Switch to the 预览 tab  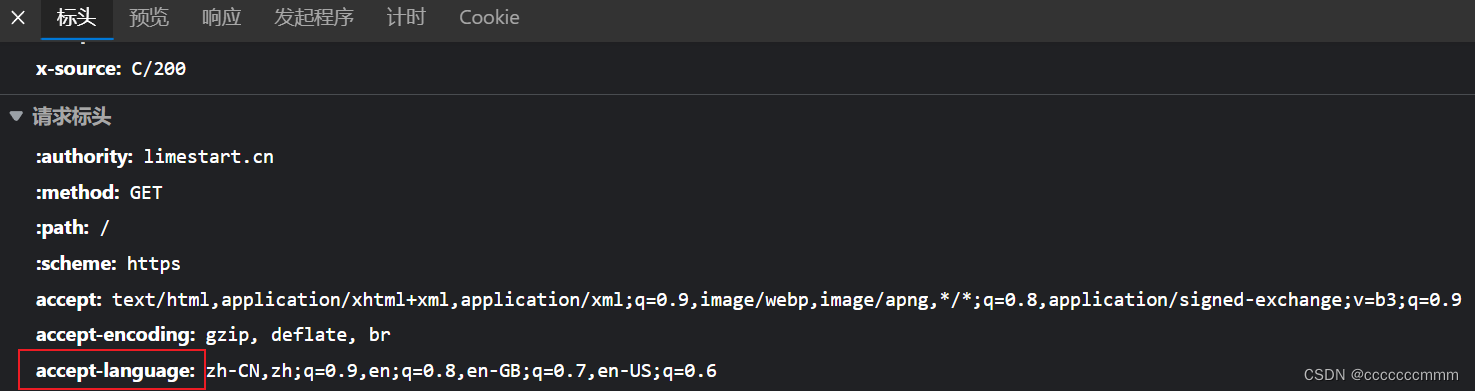(149, 18)
